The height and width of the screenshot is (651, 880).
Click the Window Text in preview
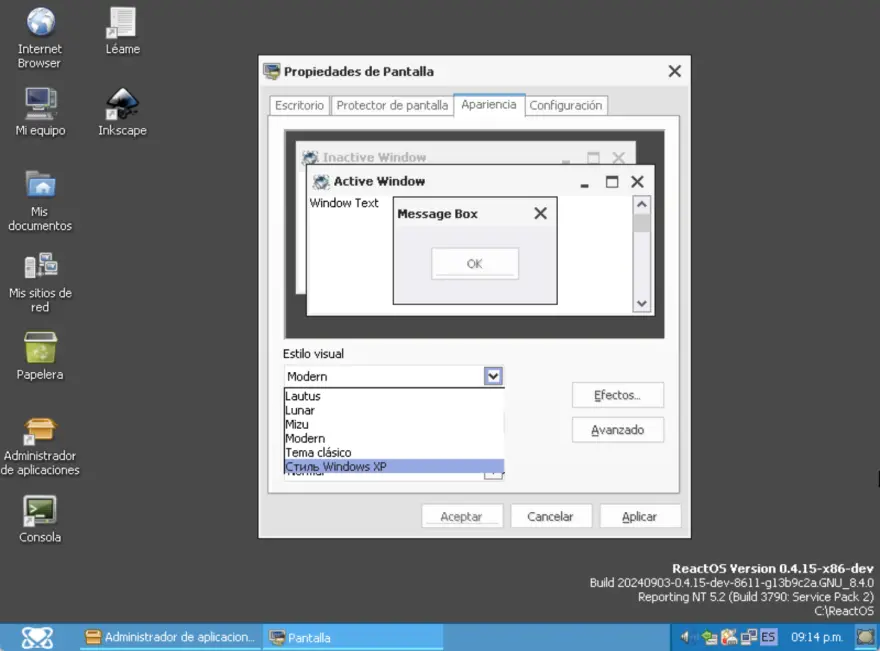point(344,203)
